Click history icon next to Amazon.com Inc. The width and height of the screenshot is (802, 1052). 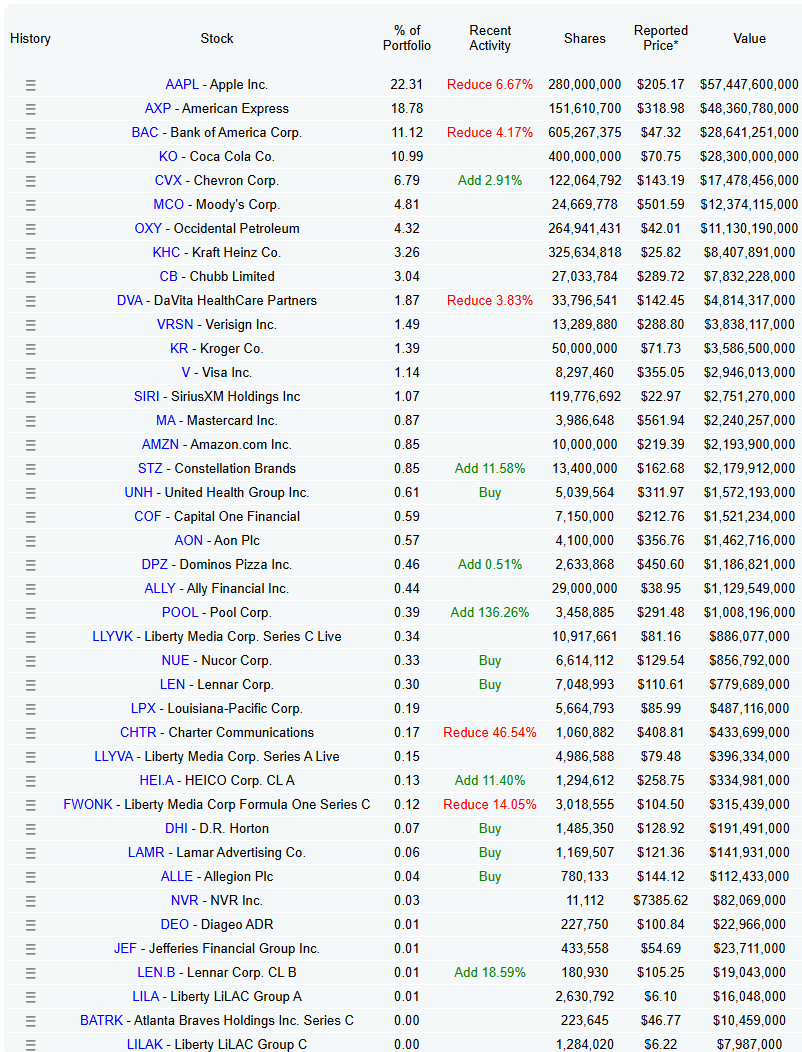coord(30,445)
